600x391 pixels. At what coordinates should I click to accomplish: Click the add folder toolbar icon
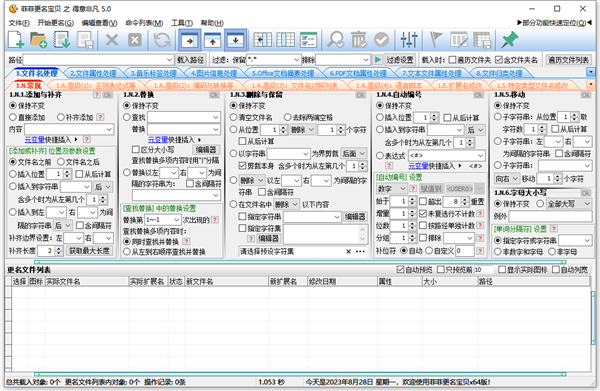click(39, 40)
